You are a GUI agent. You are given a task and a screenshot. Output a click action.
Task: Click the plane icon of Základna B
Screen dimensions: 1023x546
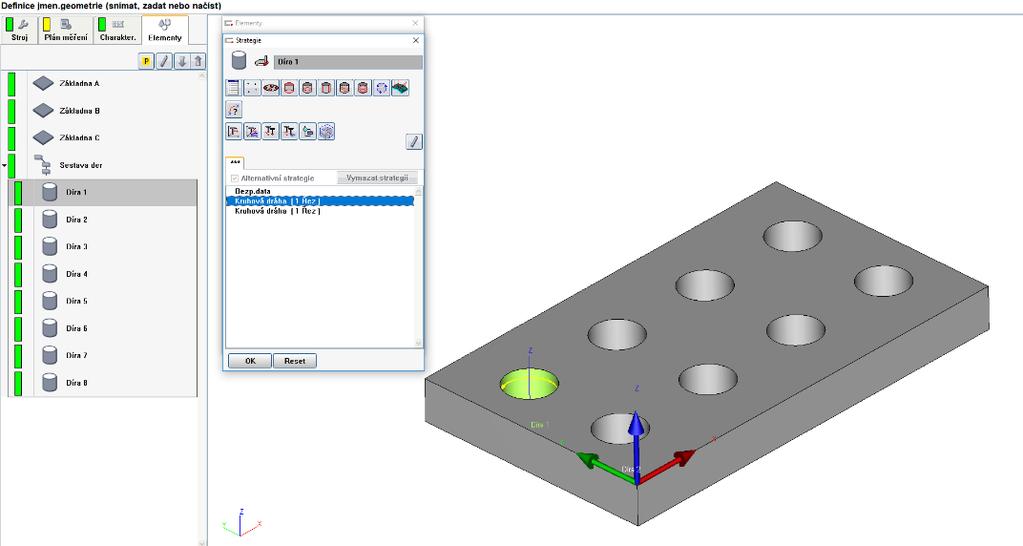pyautogui.click(x=43, y=111)
